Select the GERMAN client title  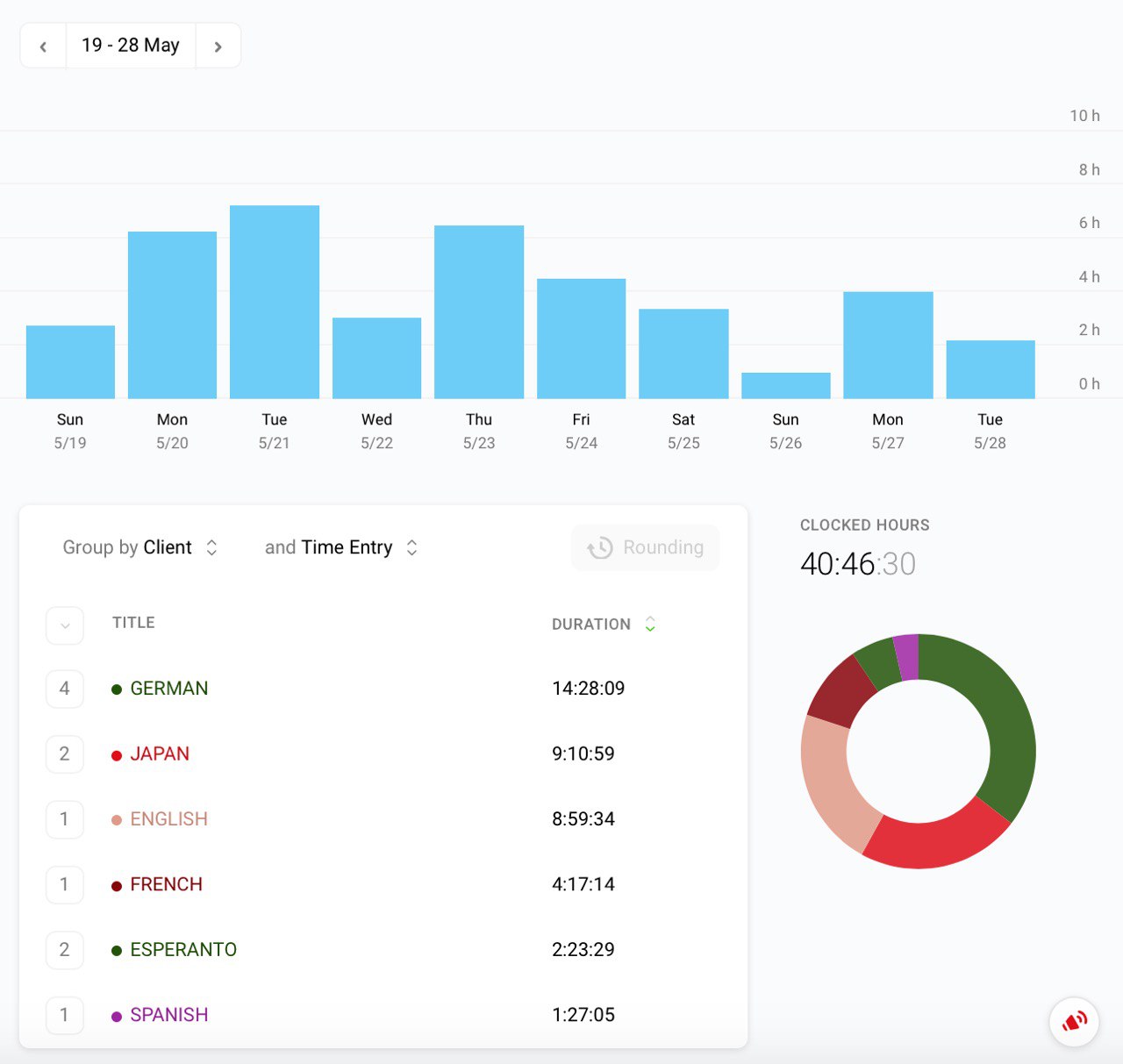click(169, 689)
